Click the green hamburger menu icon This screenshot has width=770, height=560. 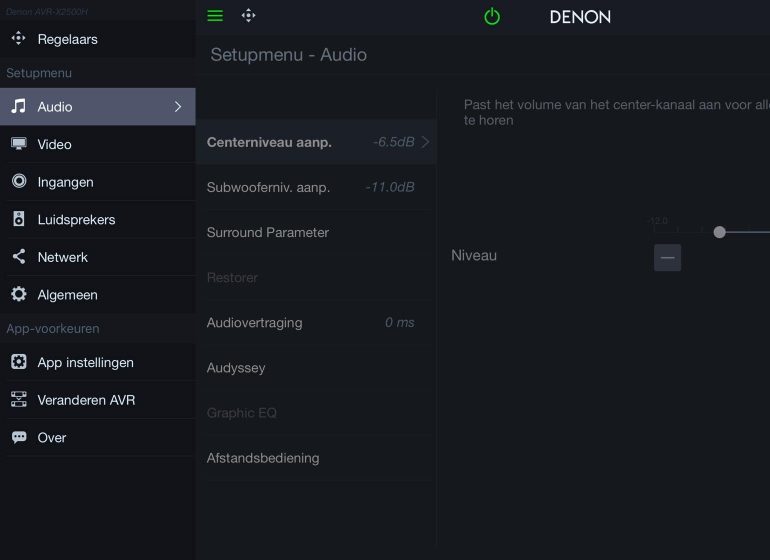click(x=215, y=16)
